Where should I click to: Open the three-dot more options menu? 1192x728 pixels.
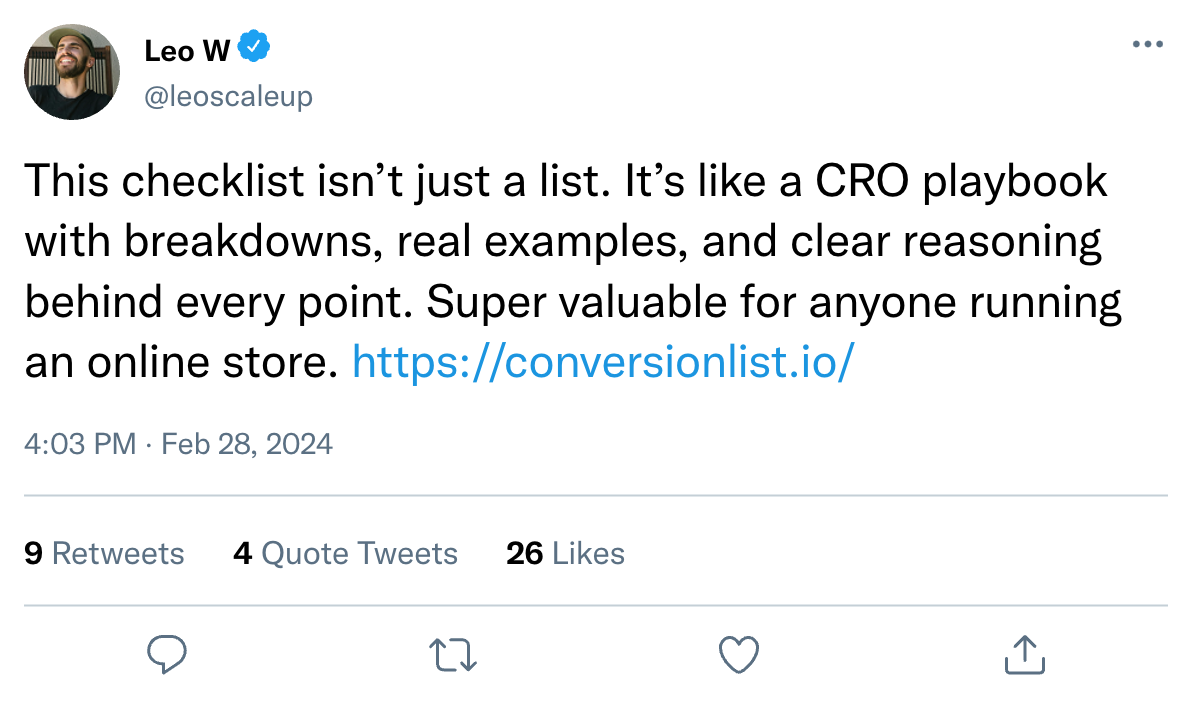(1148, 45)
